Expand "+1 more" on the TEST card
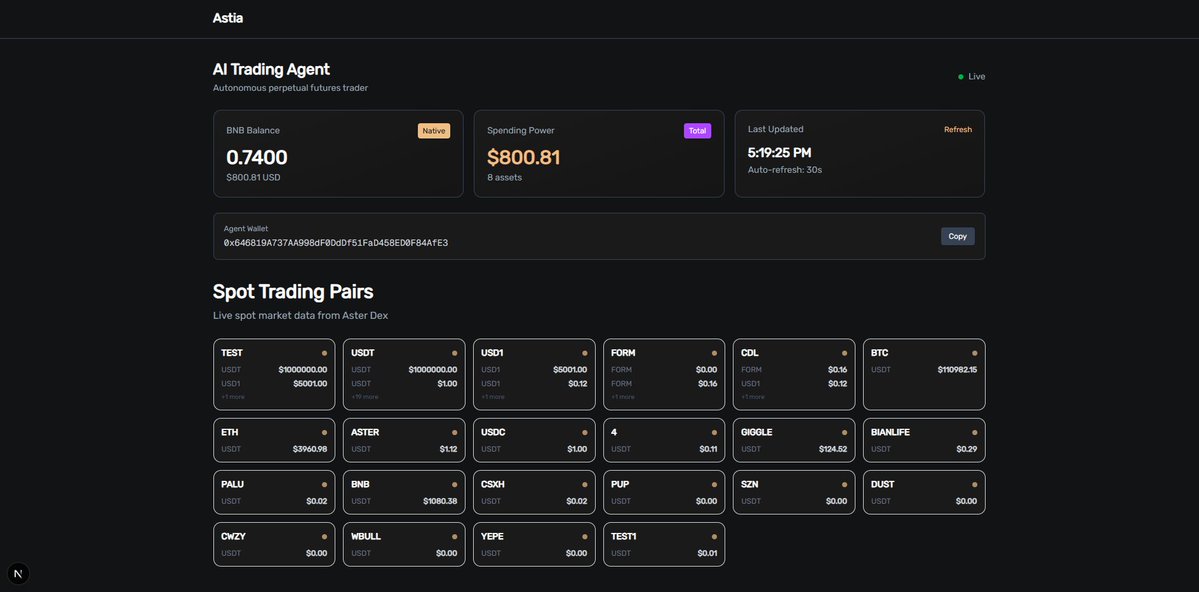This screenshot has width=1199, height=592. pos(233,397)
